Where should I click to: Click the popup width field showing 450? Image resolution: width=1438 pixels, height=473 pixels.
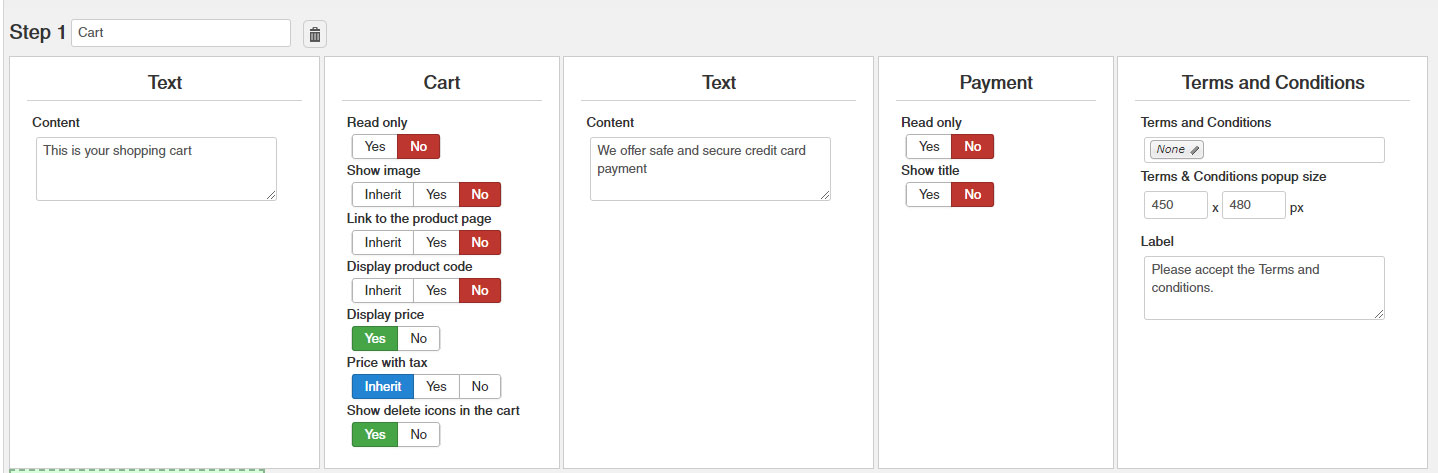pyautogui.click(x=1176, y=206)
